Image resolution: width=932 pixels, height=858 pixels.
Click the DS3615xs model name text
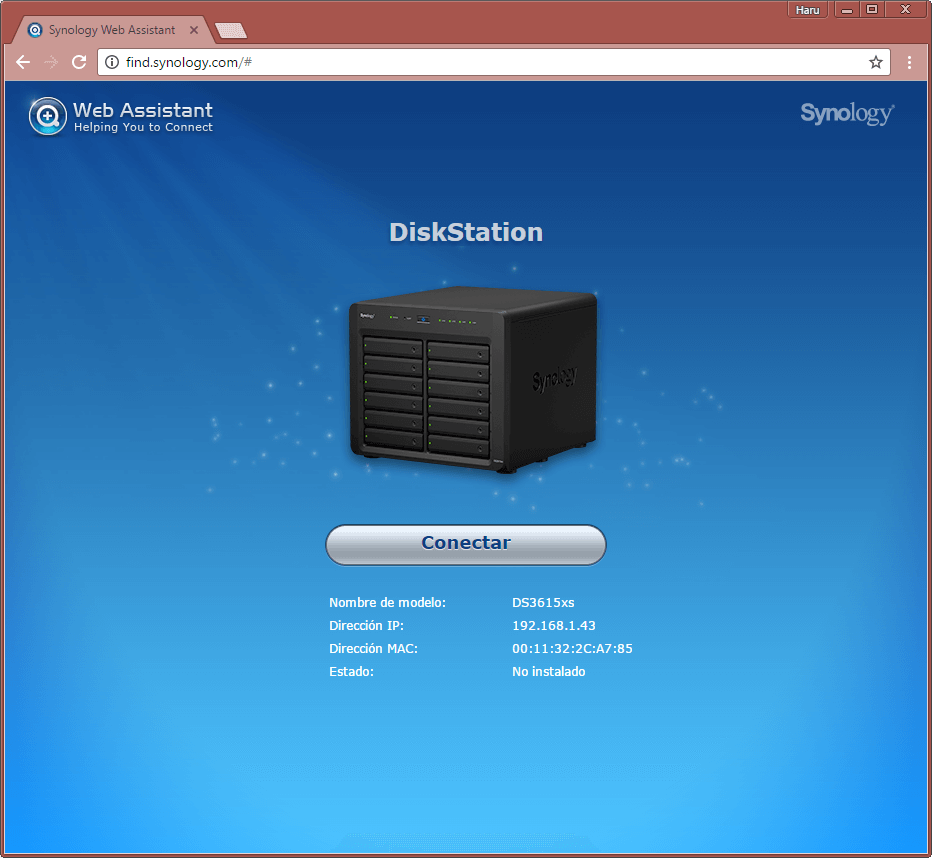coord(543,603)
